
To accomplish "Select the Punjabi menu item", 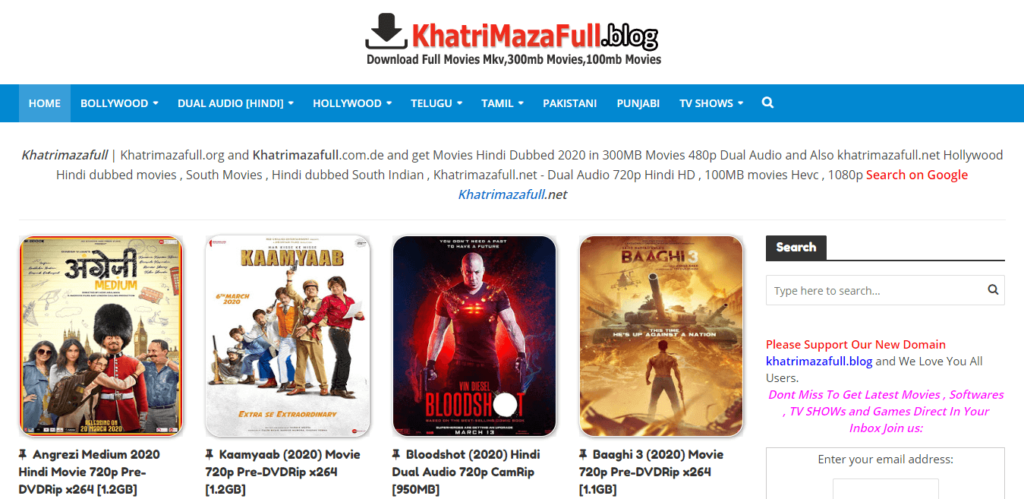I will pyautogui.click(x=638, y=103).
